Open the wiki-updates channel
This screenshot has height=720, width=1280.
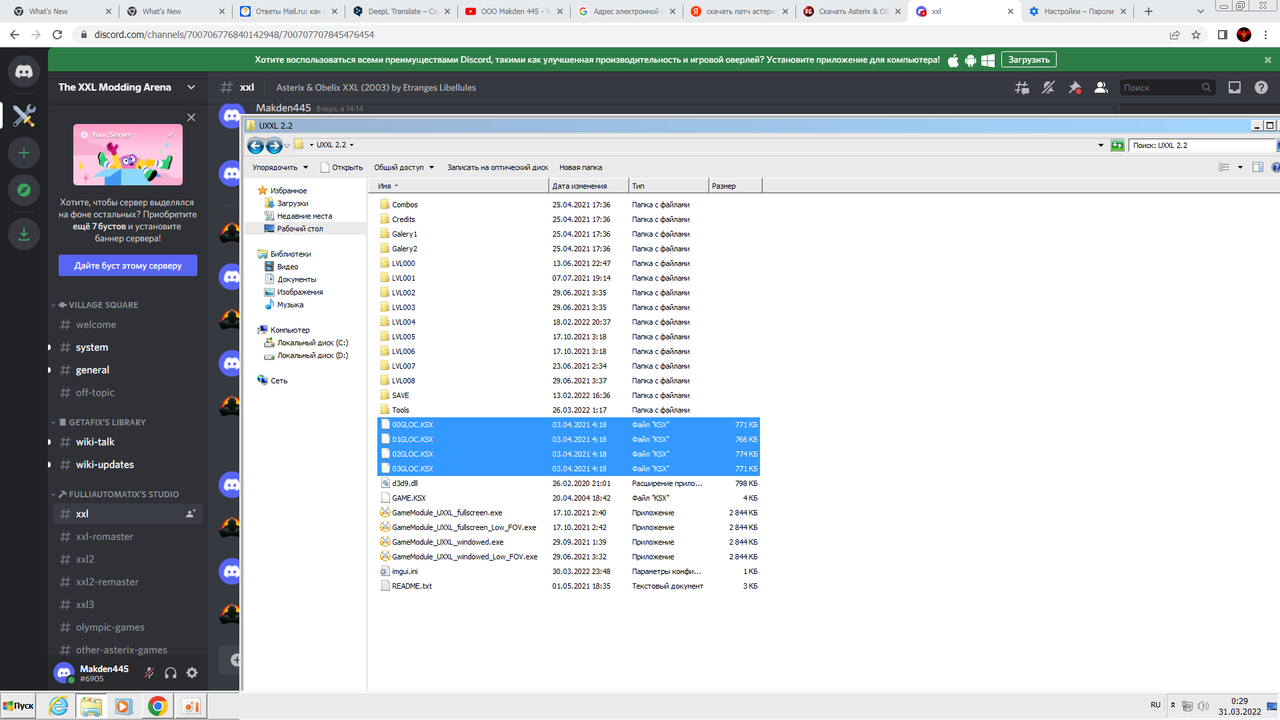pos(128,464)
